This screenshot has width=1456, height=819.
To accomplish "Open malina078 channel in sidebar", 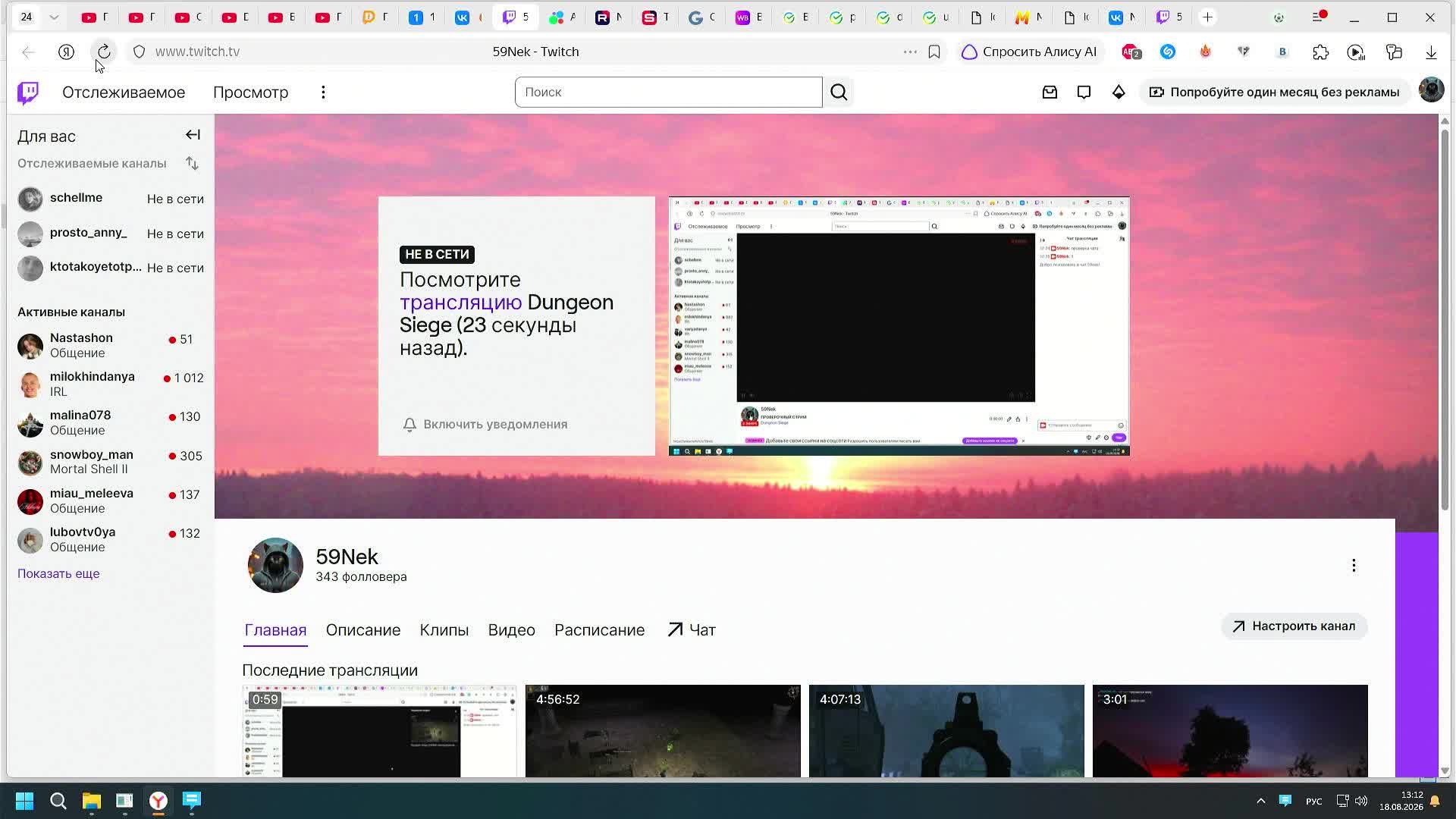I will pyautogui.click(x=111, y=423).
